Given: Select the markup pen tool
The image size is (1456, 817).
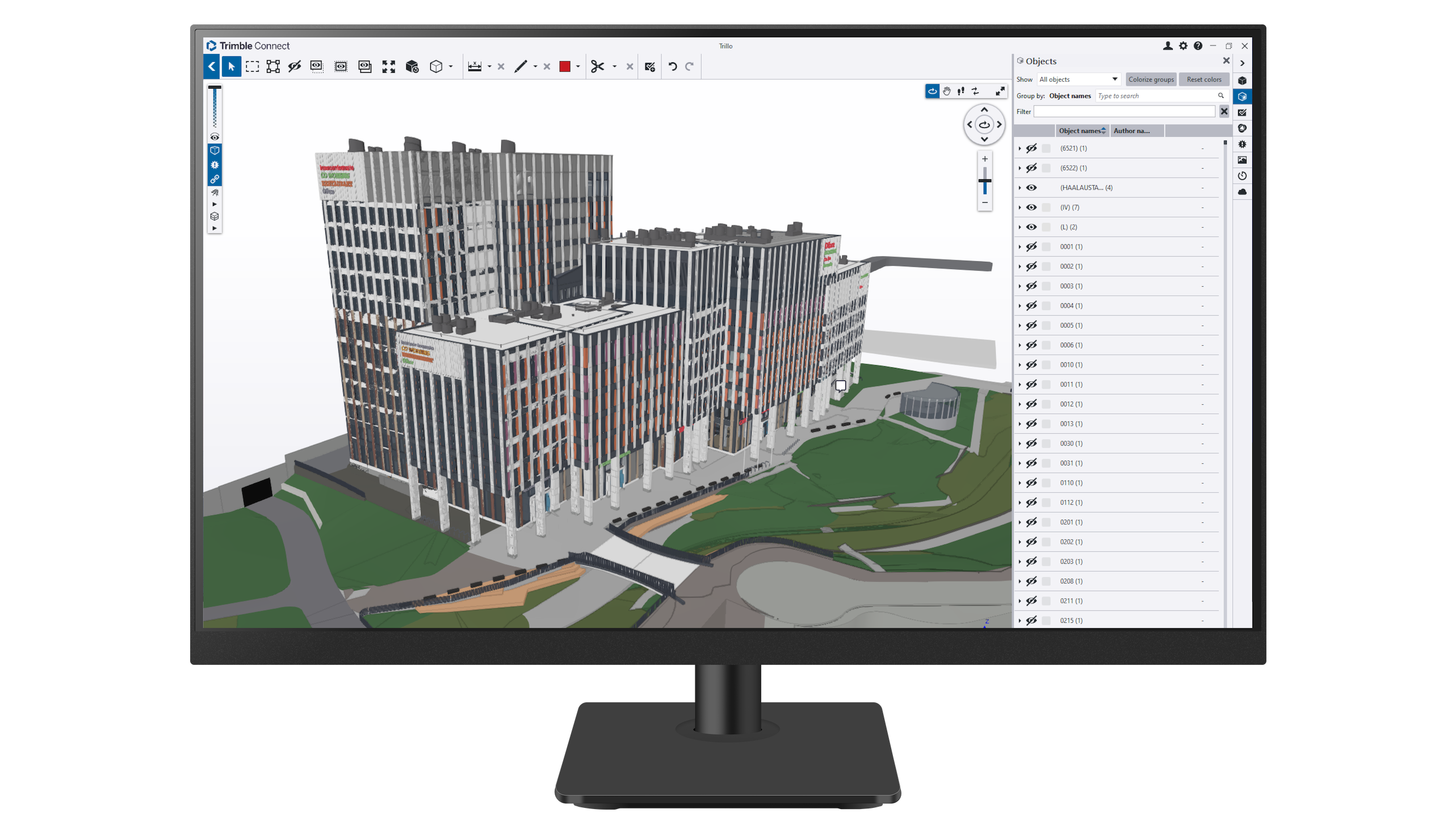Looking at the screenshot, I should pos(521,66).
